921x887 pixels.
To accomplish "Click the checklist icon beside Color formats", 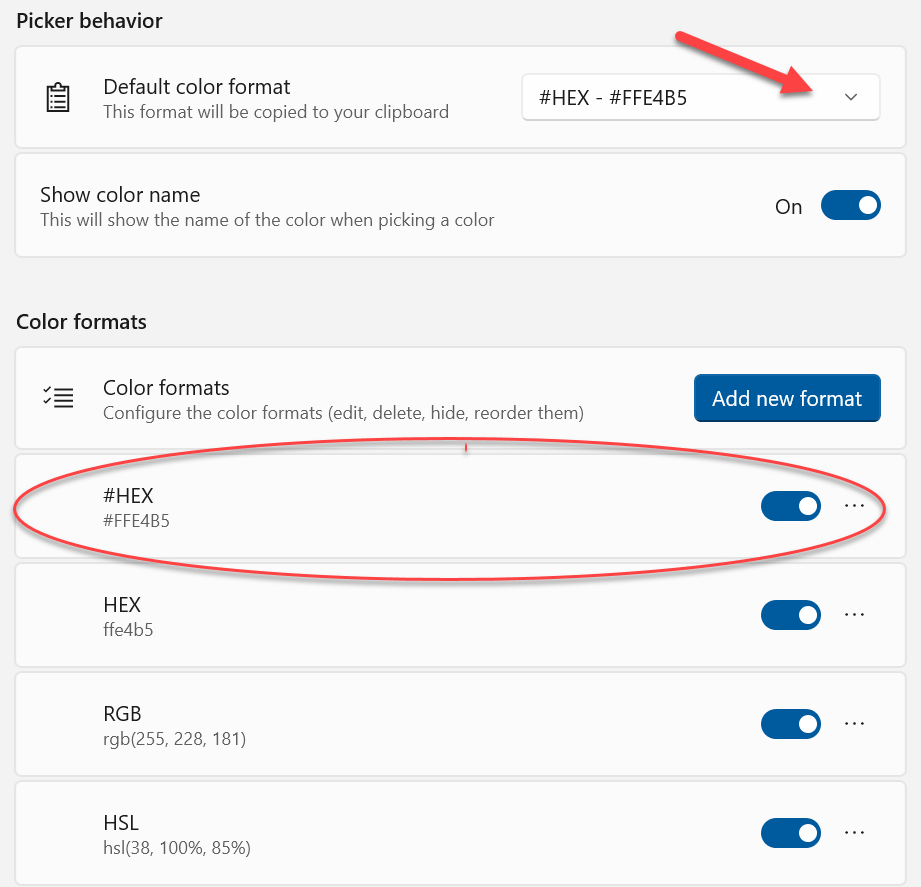I will [x=59, y=398].
